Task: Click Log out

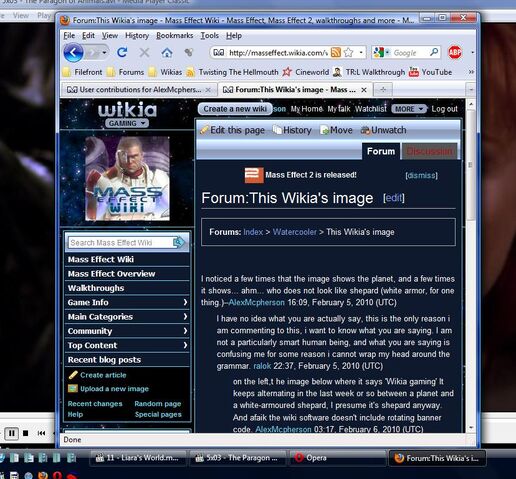Action: point(444,109)
